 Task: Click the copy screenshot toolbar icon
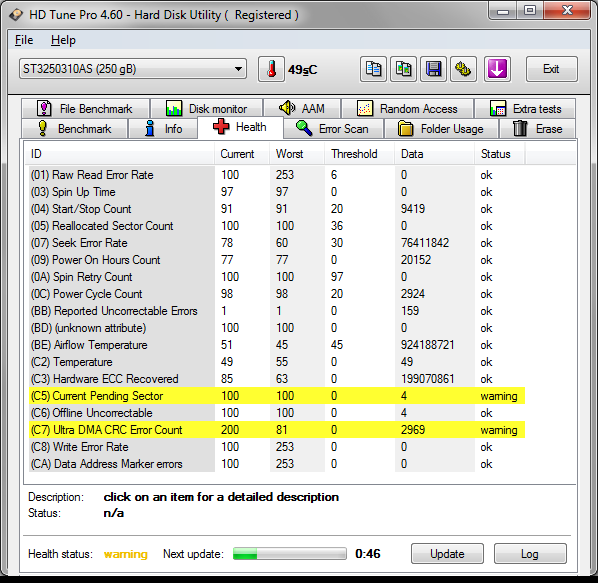(403, 69)
